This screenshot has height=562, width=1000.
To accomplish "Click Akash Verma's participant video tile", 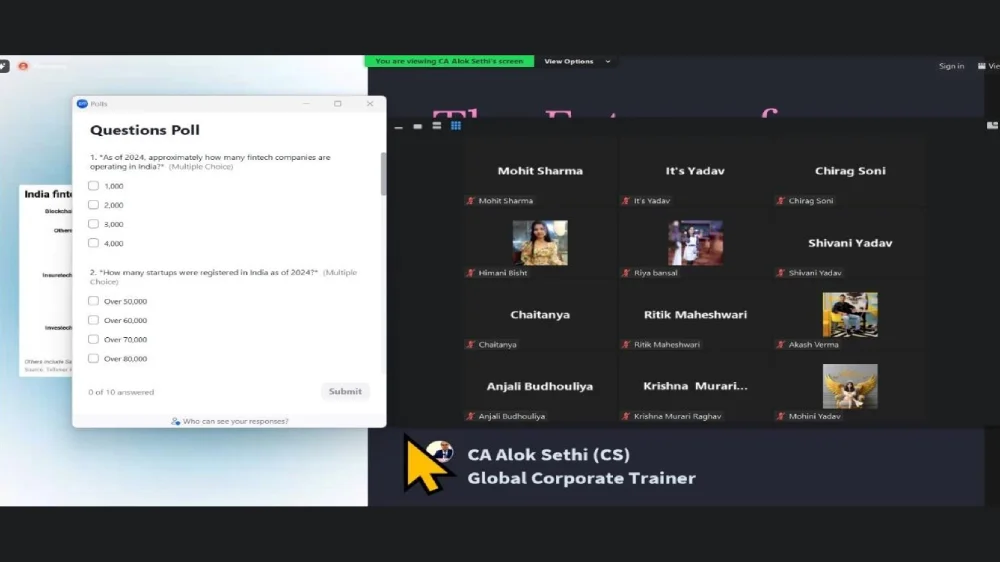I will coord(850,315).
